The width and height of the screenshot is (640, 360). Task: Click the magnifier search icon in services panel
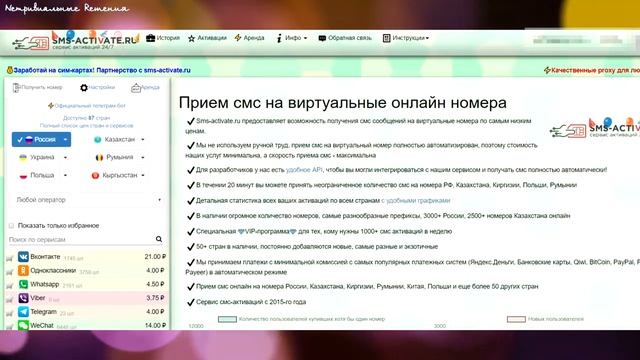tap(159, 239)
